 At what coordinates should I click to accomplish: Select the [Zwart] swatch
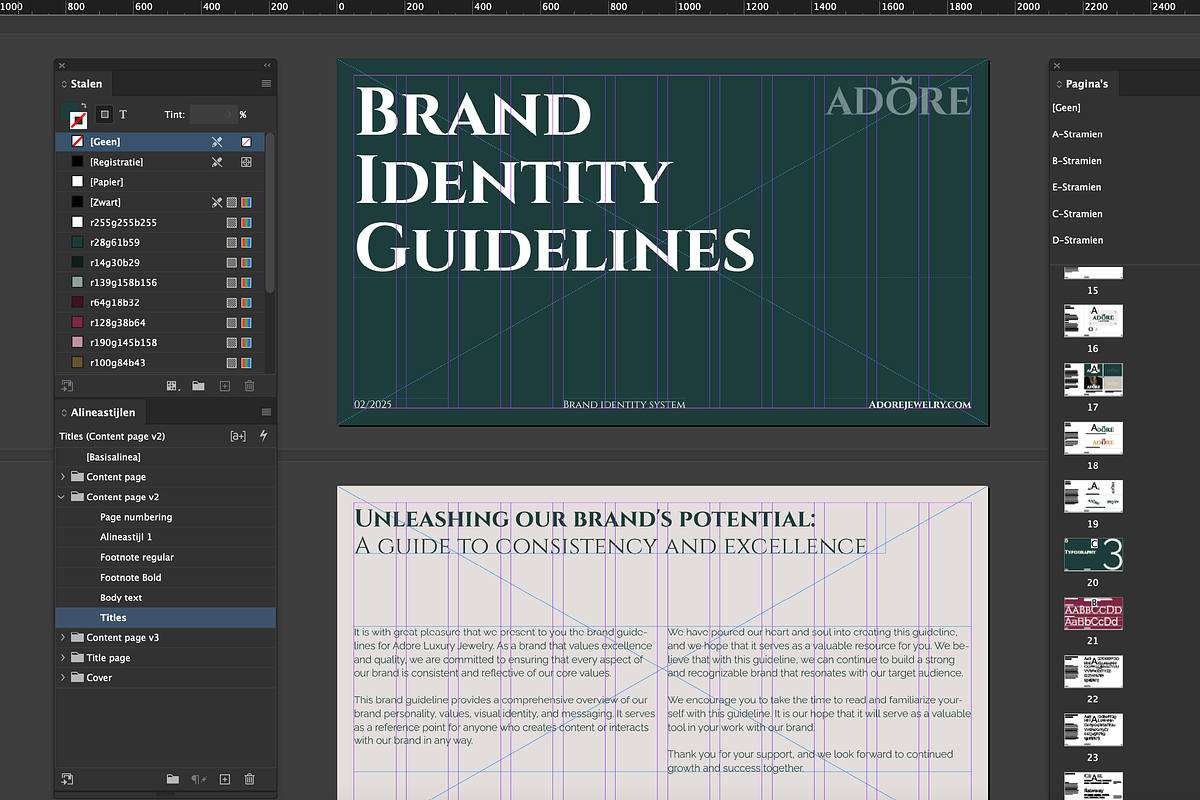[160, 202]
